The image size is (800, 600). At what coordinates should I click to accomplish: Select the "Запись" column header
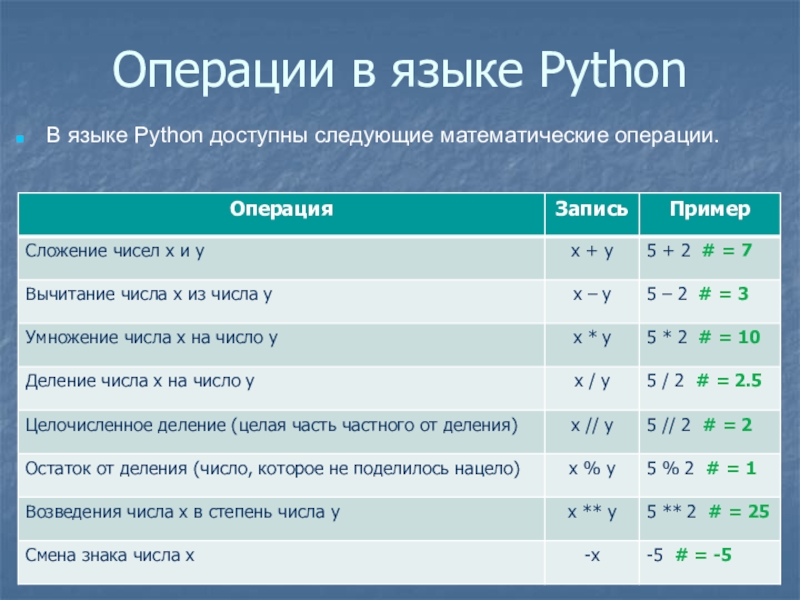coord(591,209)
